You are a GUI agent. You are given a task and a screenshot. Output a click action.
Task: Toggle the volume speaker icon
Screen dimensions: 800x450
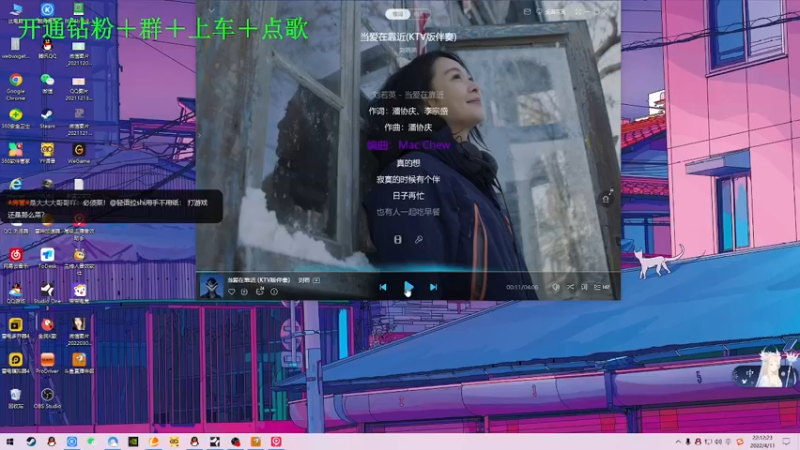[x=556, y=287]
